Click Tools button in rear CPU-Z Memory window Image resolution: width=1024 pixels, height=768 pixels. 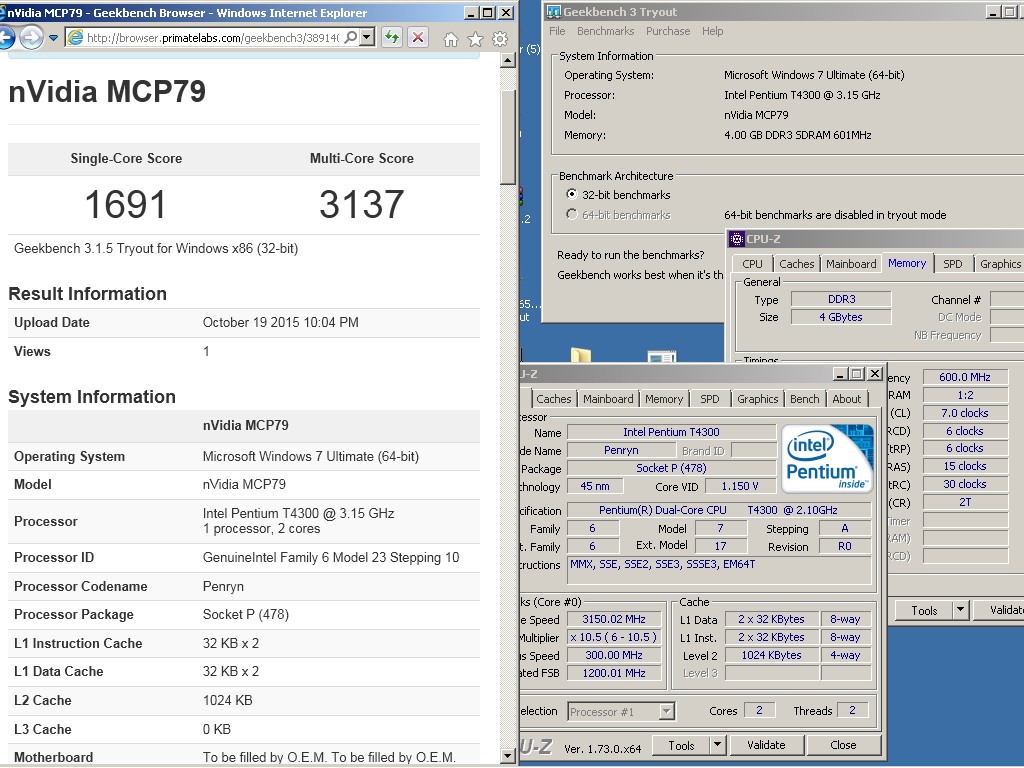[x=924, y=611]
